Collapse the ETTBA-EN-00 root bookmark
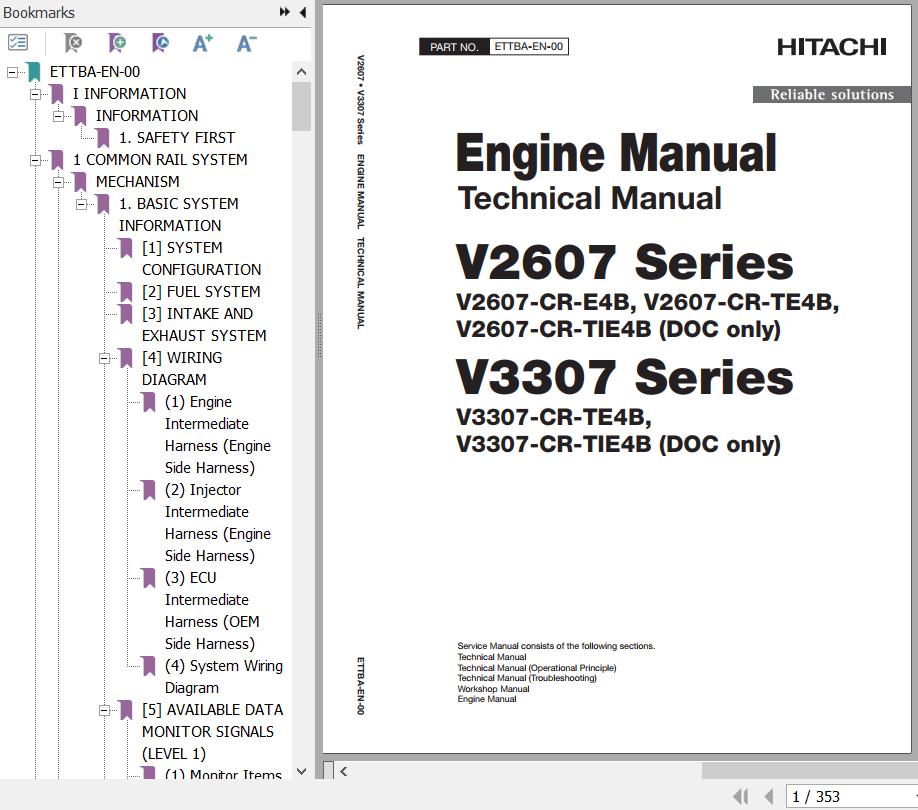 pyautogui.click(x=12, y=72)
